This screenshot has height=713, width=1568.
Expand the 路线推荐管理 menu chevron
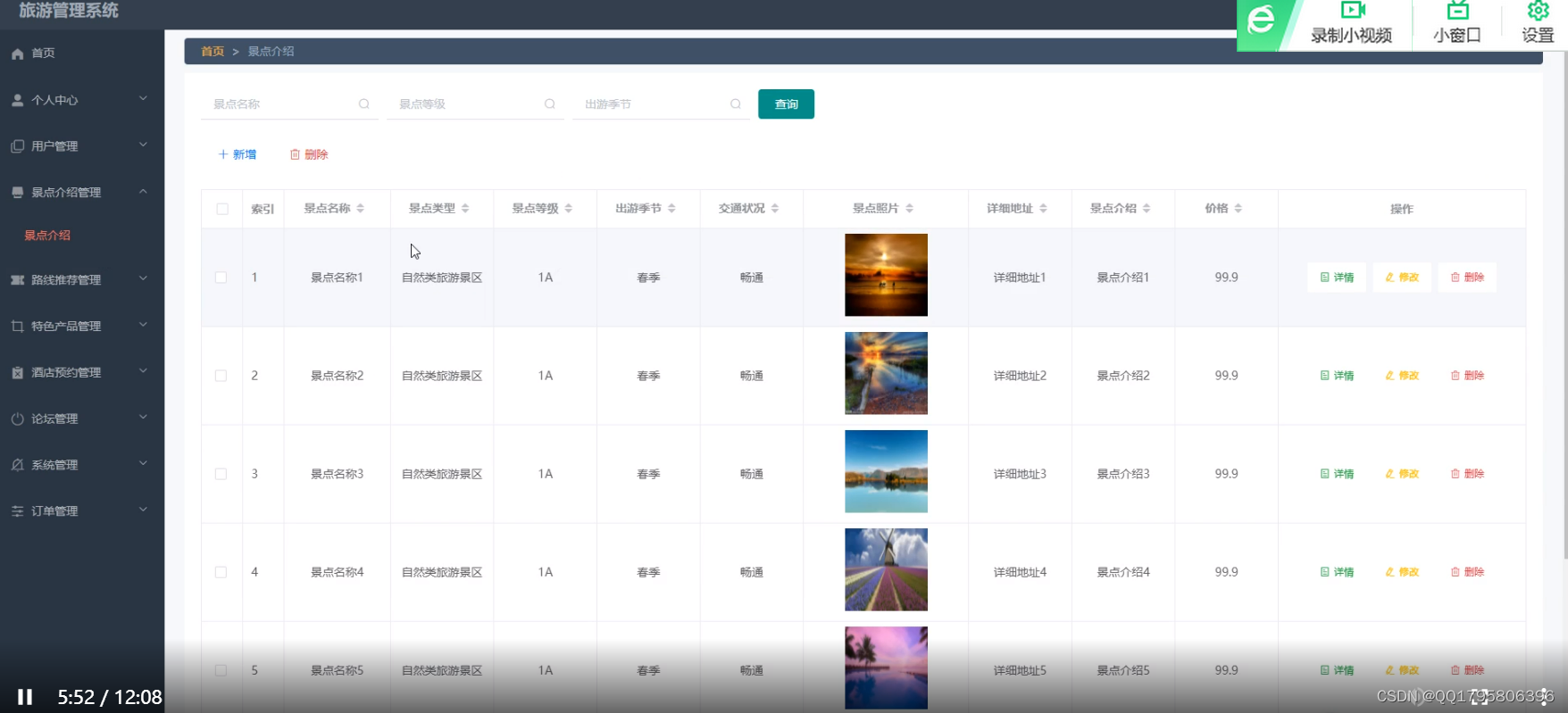(x=143, y=279)
